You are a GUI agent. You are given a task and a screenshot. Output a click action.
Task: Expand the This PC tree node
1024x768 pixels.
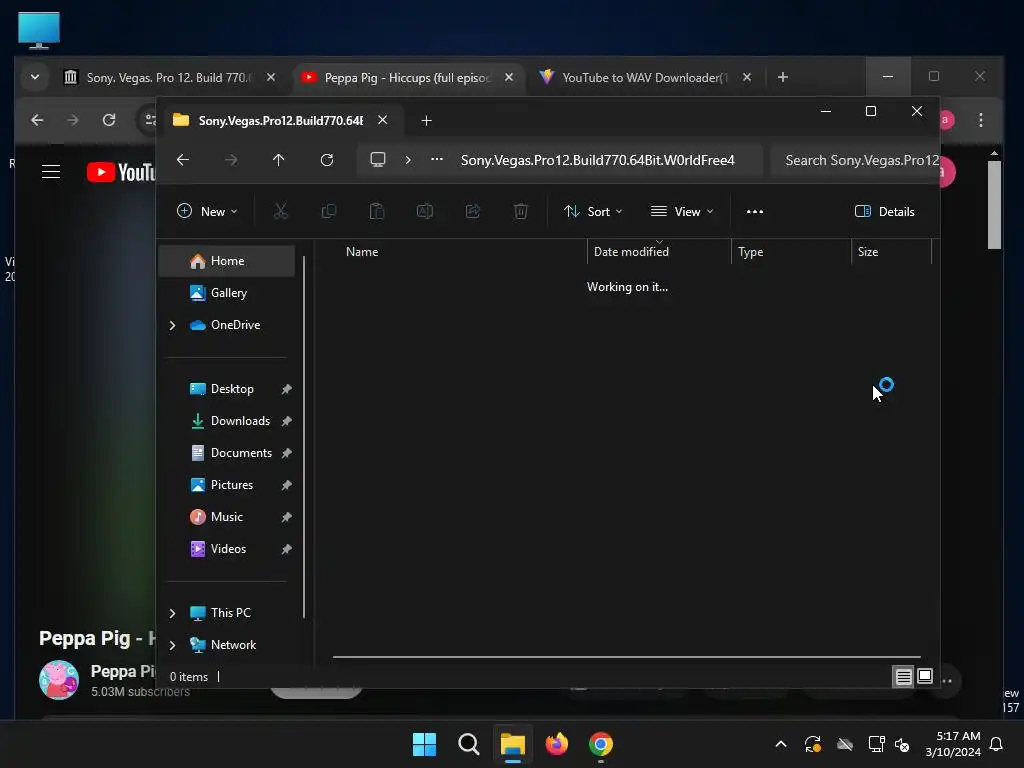pos(172,613)
